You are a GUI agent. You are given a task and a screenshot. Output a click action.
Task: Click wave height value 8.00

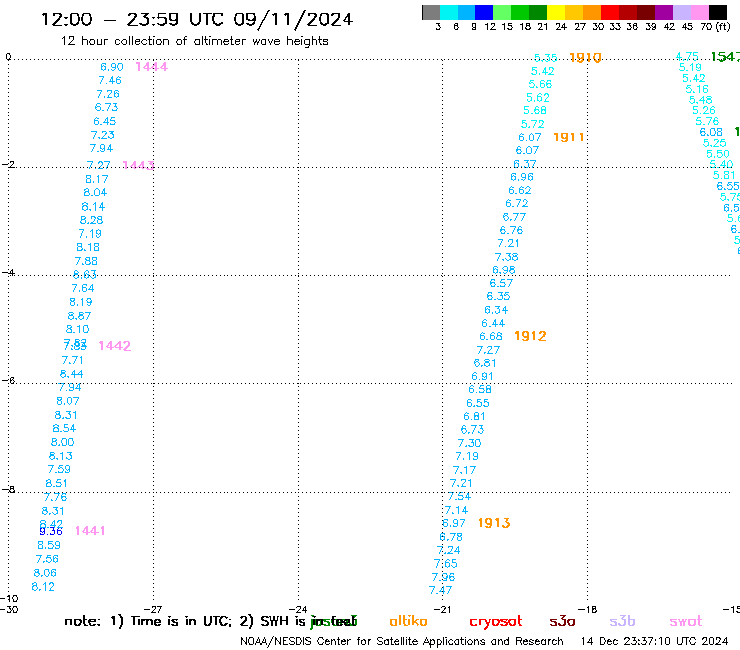click(x=63, y=442)
